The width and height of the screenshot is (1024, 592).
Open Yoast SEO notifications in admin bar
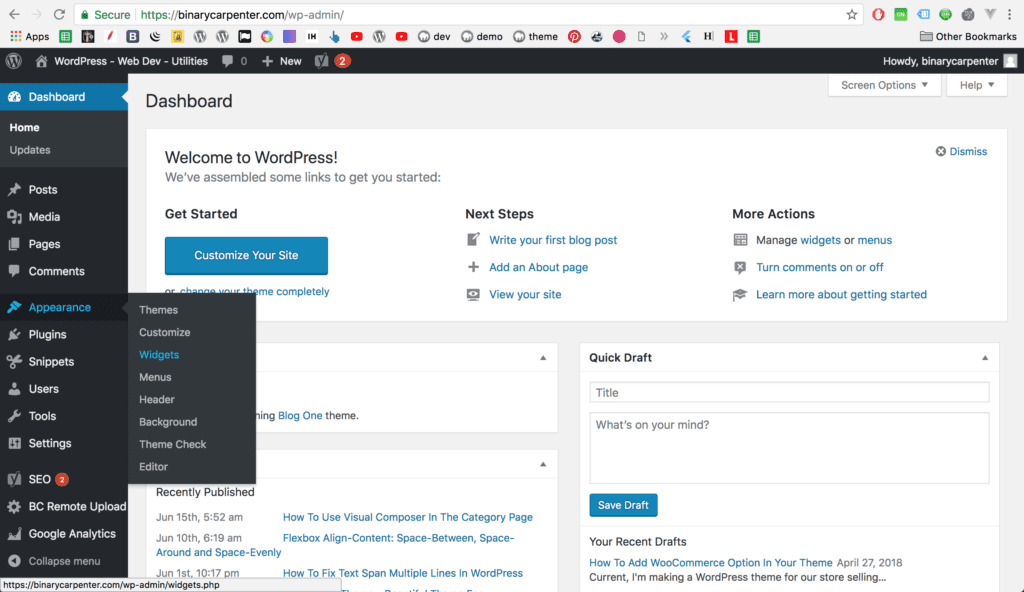pos(332,61)
